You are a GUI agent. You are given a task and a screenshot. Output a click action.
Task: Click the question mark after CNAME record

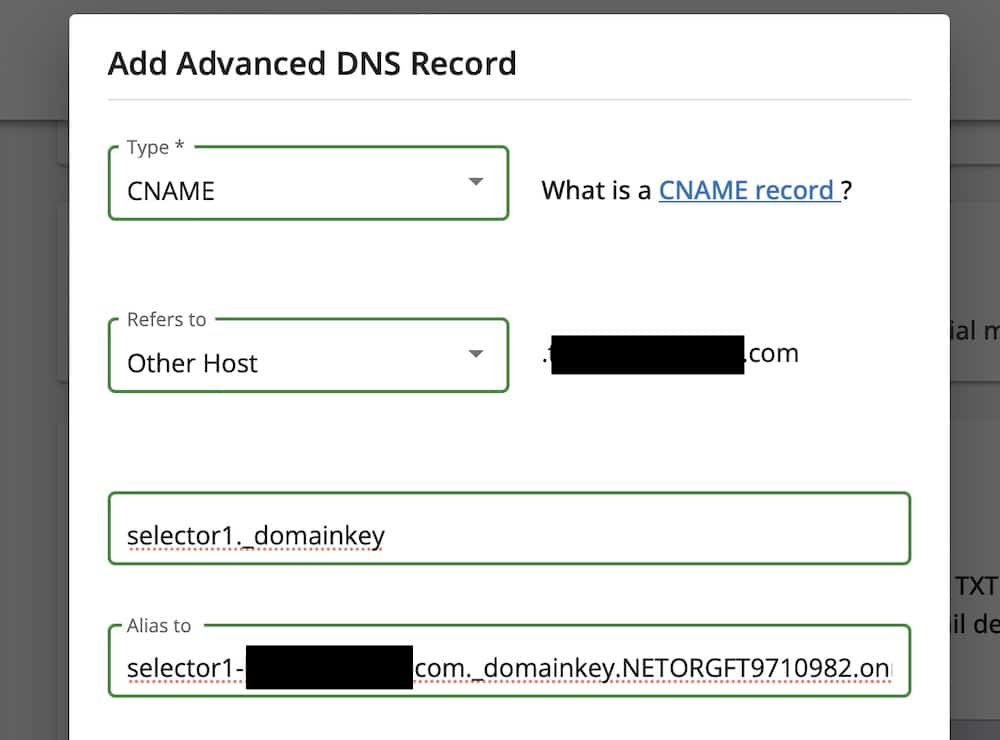[846, 190]
